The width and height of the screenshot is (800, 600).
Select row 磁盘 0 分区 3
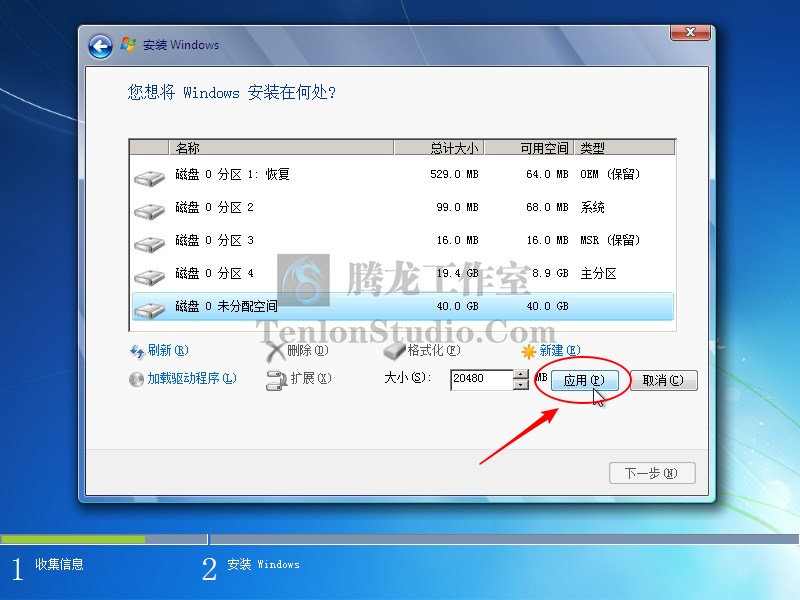coord(403,240)
